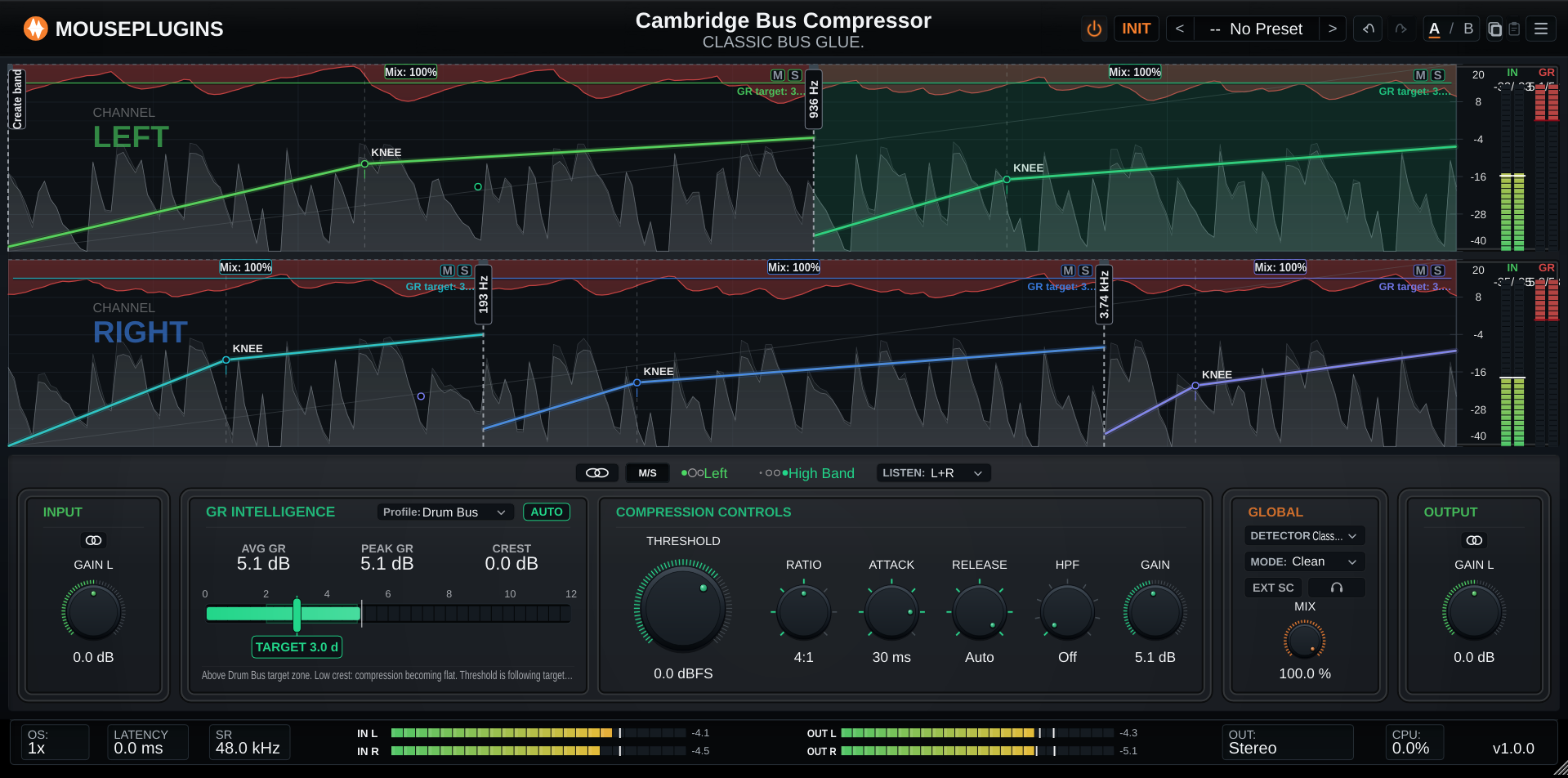Screen dimensions: 1568x778
Task: Click the undo arrow icon
Action: point(1369,29)
